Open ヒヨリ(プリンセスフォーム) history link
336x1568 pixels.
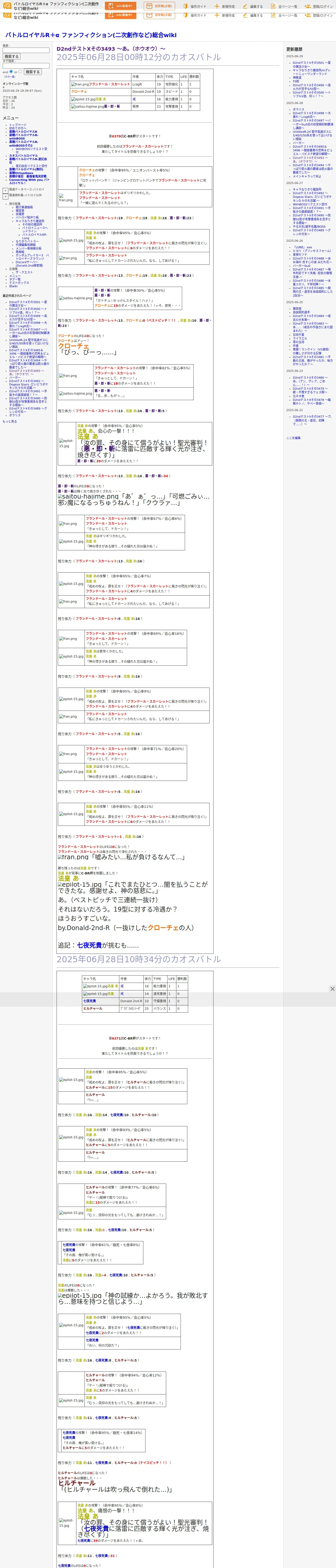(312, 251)
